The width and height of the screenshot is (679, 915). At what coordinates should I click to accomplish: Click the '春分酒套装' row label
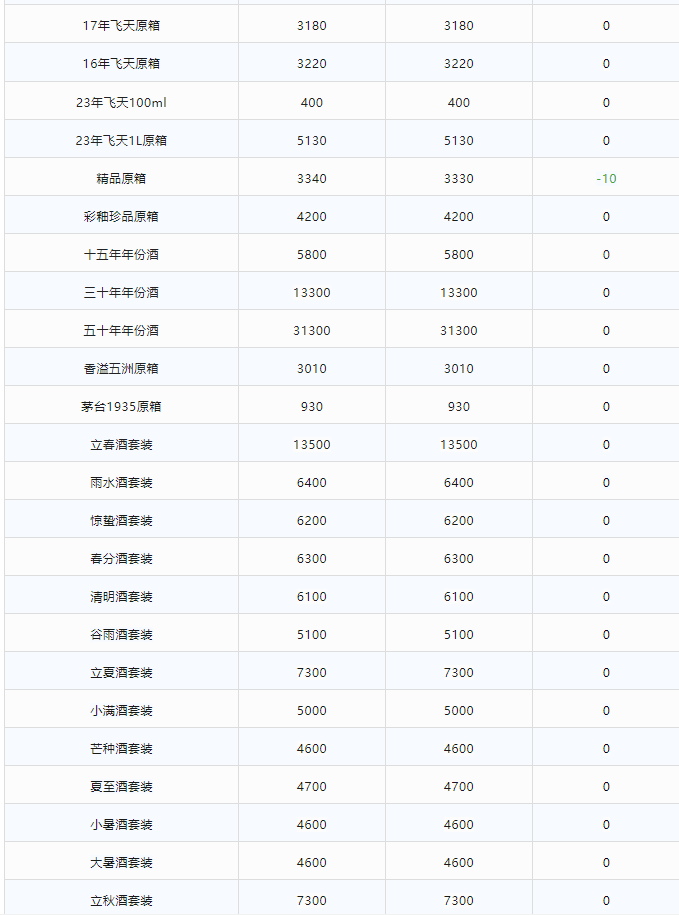point(121,558)
